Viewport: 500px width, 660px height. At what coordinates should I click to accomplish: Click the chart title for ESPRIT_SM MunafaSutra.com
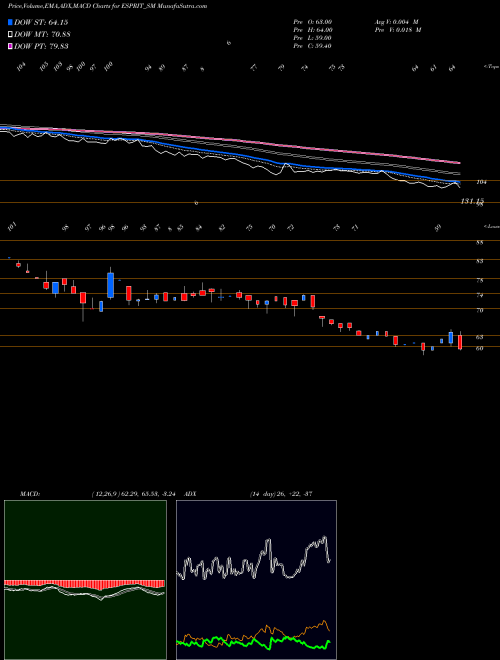[x=107, y=6]
